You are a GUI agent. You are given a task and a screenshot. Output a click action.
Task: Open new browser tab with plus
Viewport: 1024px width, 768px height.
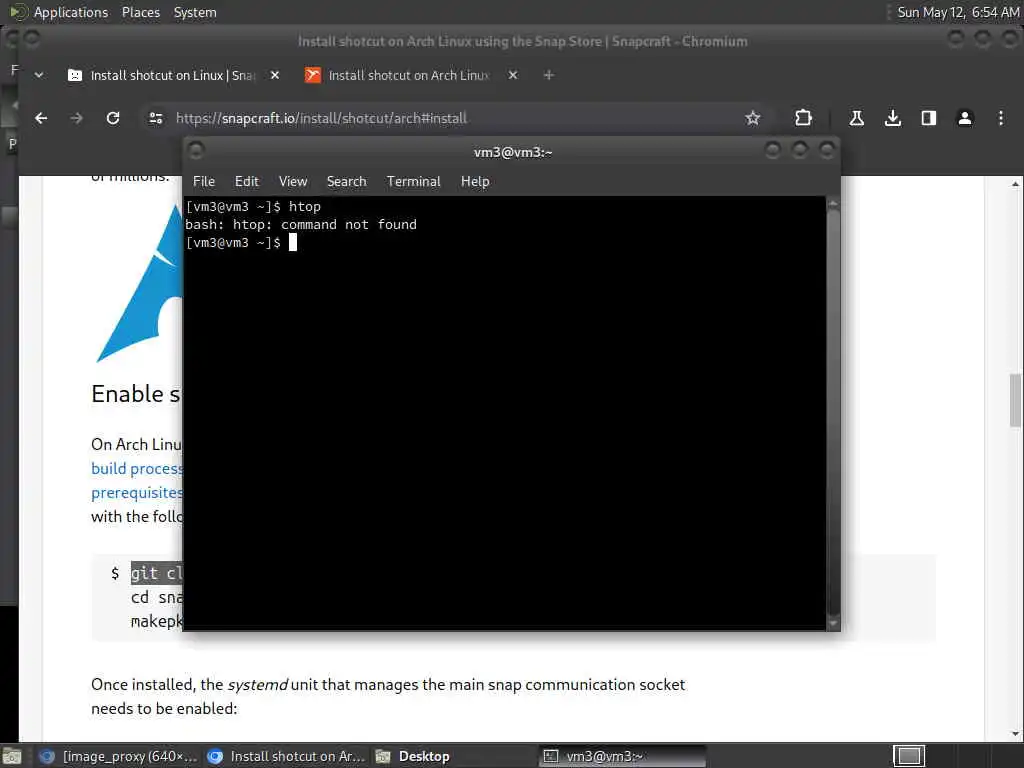click(x=549, y=75)
